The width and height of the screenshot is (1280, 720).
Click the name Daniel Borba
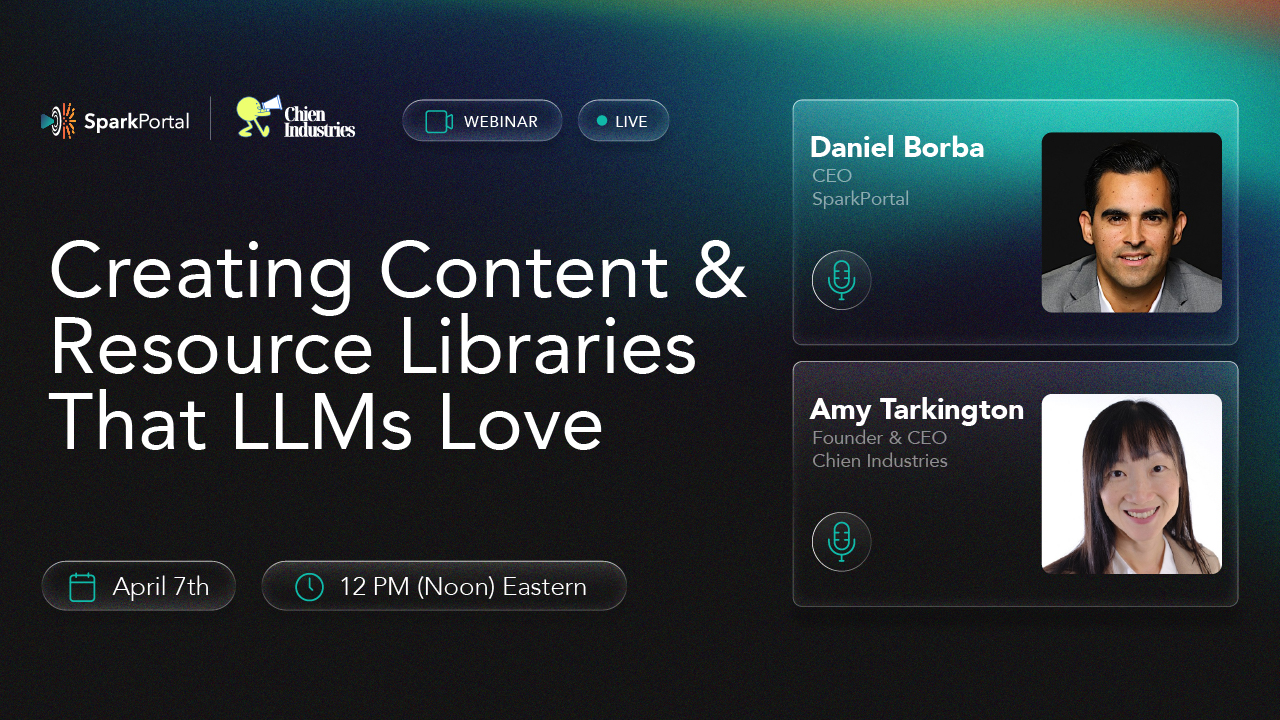(897, 147)
